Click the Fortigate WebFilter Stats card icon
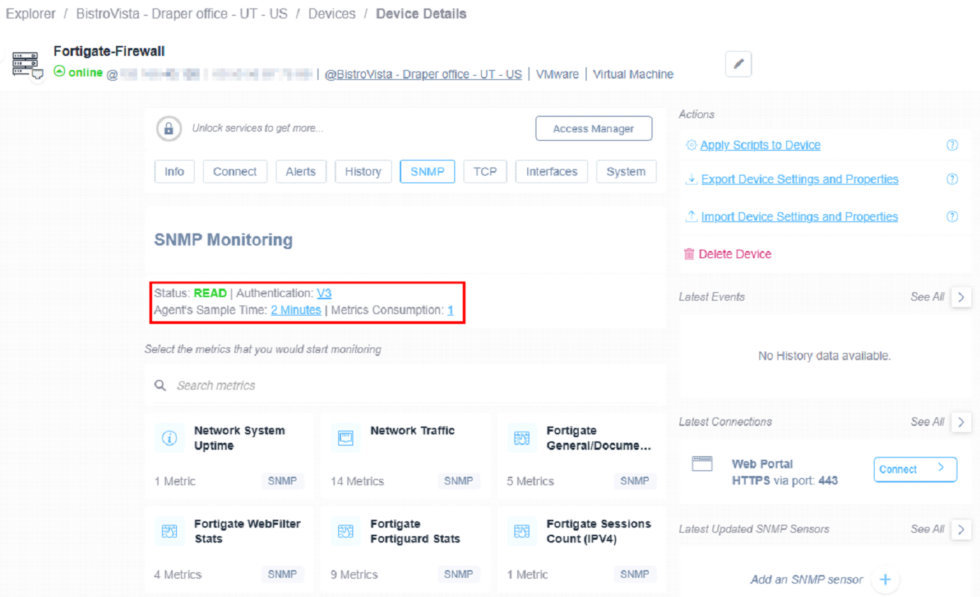 coord(169,531)
